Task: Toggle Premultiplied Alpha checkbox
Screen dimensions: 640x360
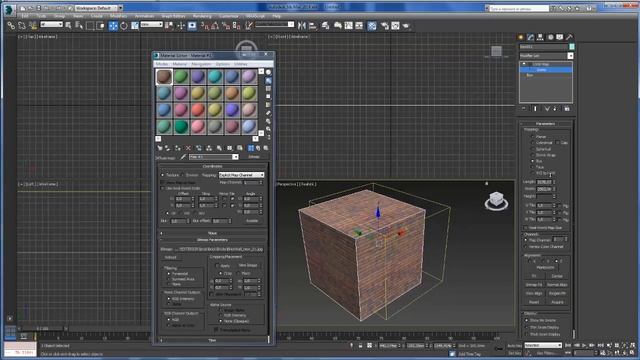Action: pos(216,330)
